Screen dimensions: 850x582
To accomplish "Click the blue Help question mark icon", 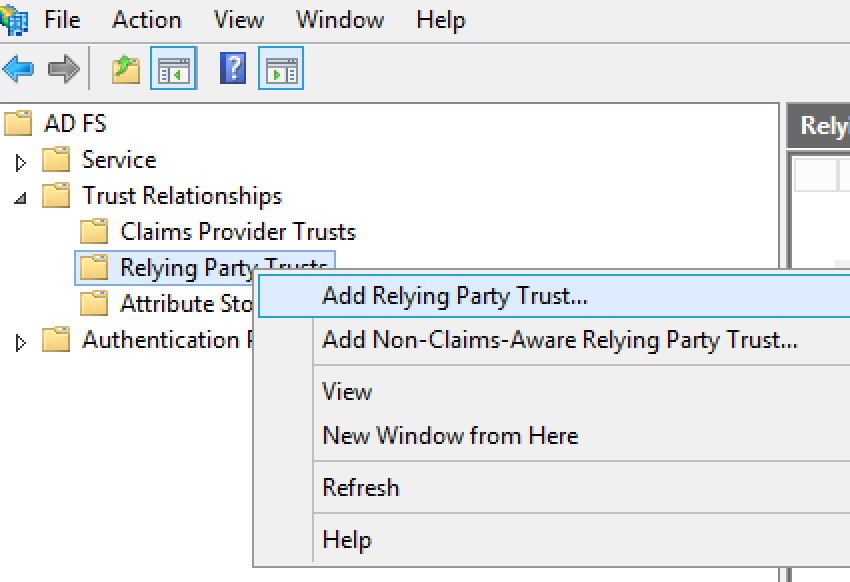I will click(x=233, y=69).
